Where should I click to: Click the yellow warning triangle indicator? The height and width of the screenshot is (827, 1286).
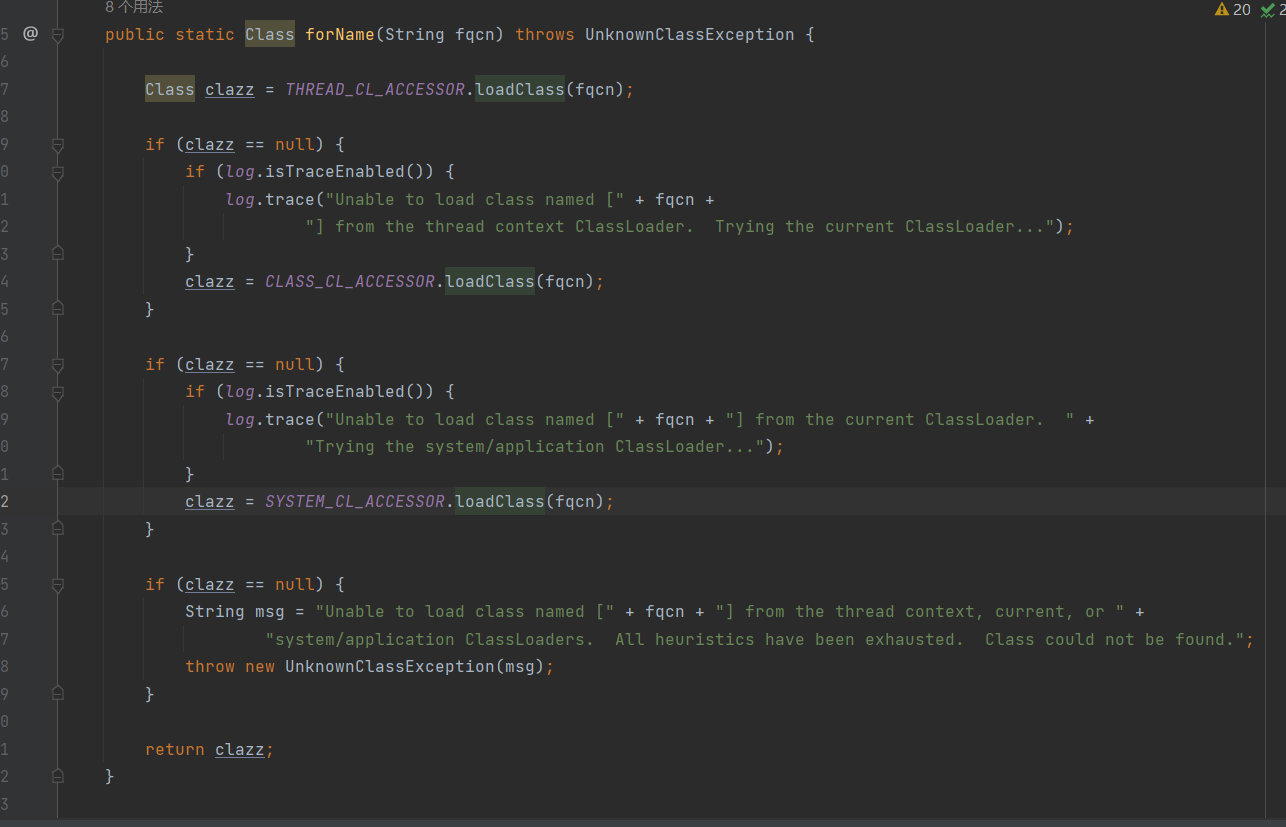coord(1221,9)
